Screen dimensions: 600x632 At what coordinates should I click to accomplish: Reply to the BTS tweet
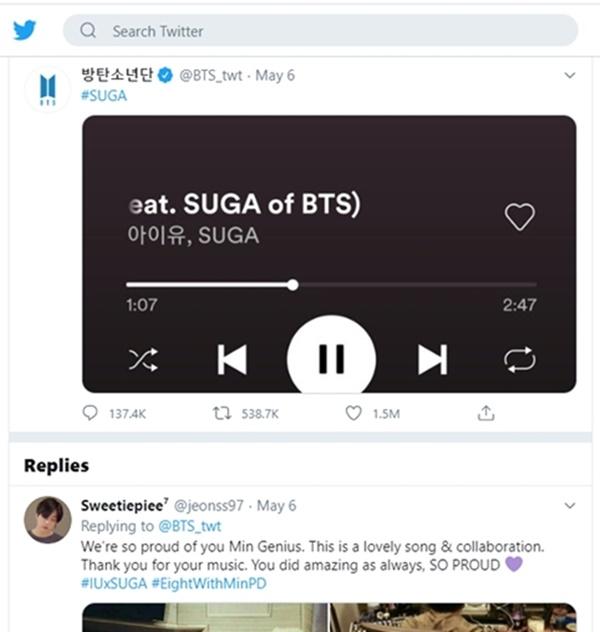click(91, 413)
